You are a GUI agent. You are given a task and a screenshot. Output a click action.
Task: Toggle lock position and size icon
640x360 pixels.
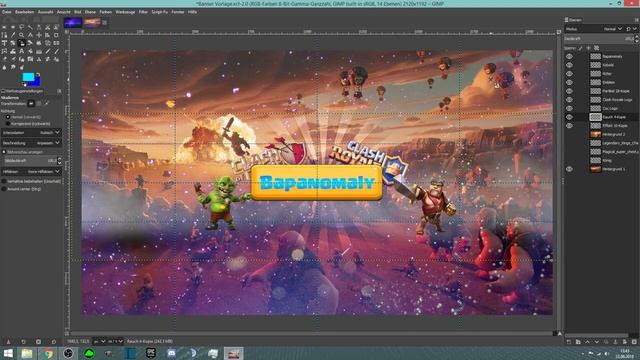(x=588, y=48)
